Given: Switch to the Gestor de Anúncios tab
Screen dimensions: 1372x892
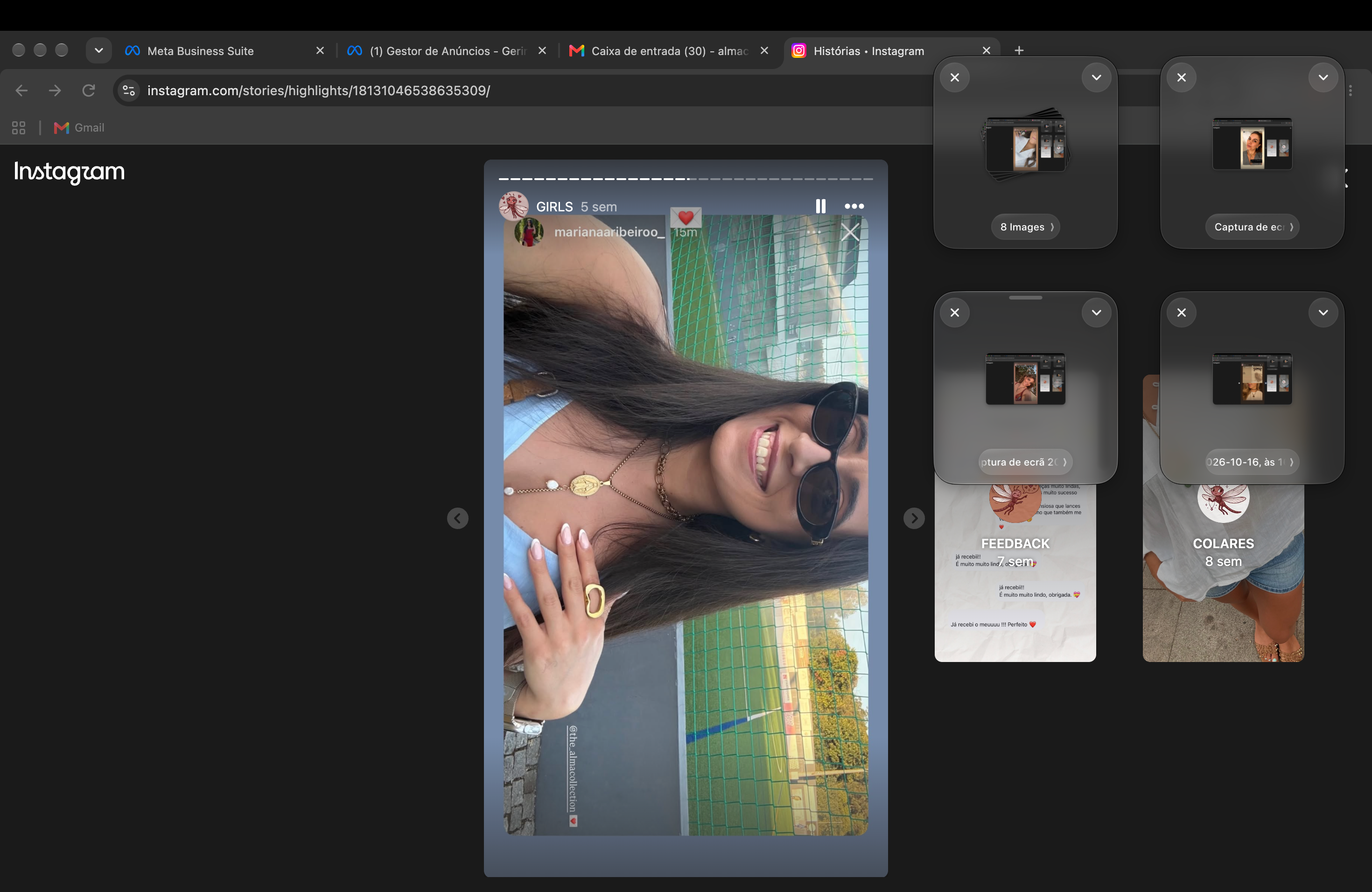Looking at the screenshot, I should (x=447, y=51).
